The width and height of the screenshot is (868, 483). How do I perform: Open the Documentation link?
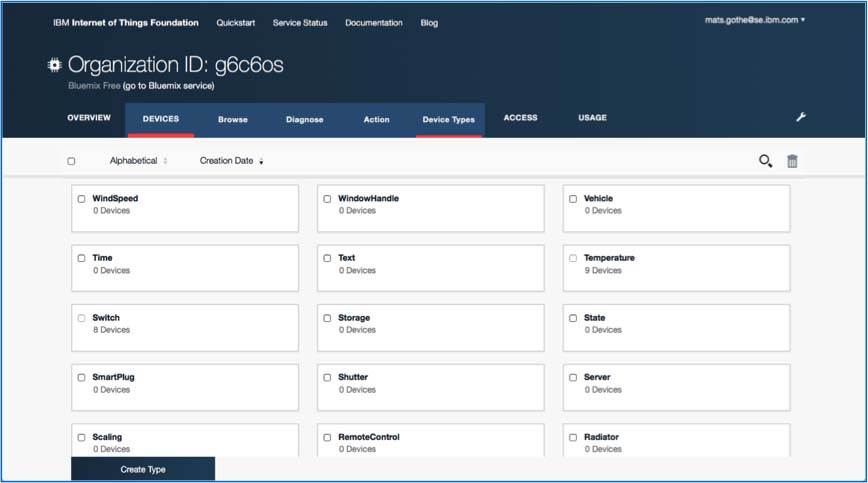tap(374, 23)
